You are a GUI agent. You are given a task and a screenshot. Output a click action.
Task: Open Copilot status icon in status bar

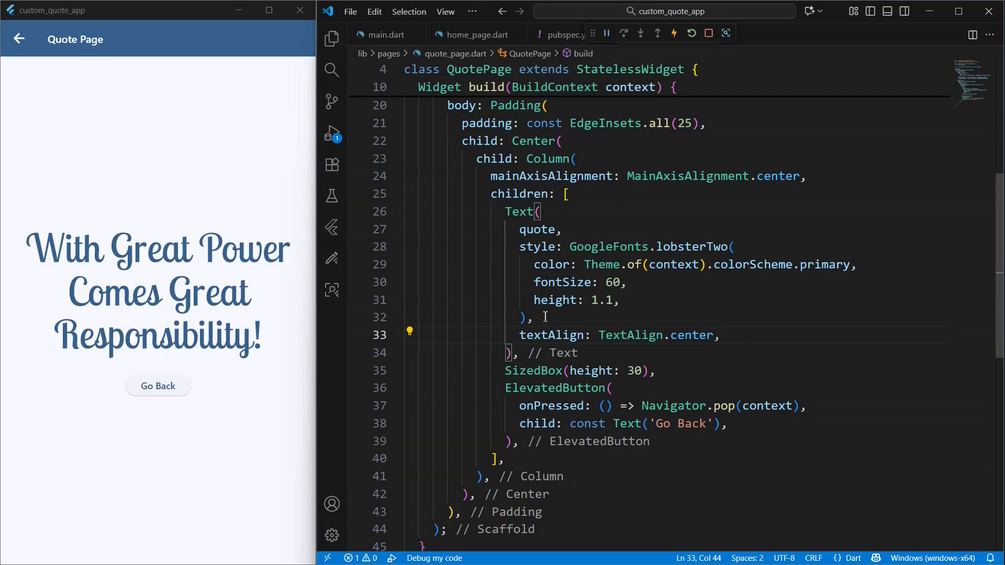tap(876, 558)
